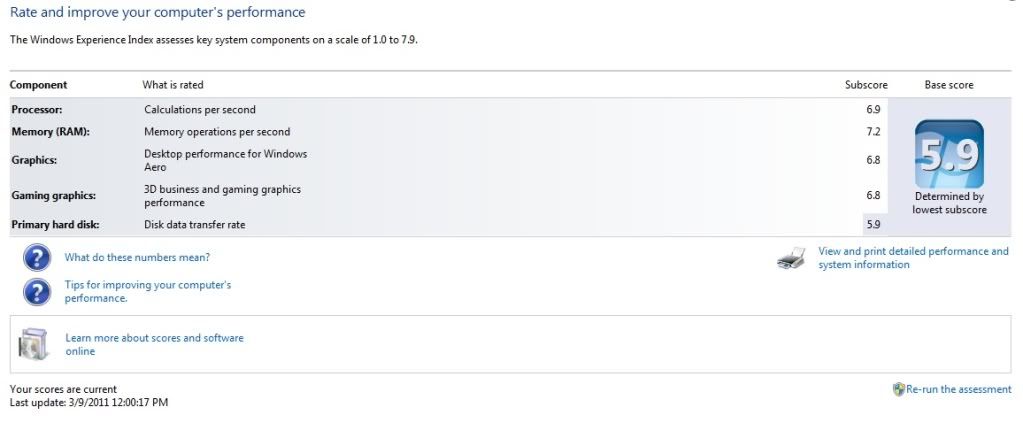This screenshot has height=438, width=1023.
Task: Click the 'What is rated' column header
Action: pos(173,85)
